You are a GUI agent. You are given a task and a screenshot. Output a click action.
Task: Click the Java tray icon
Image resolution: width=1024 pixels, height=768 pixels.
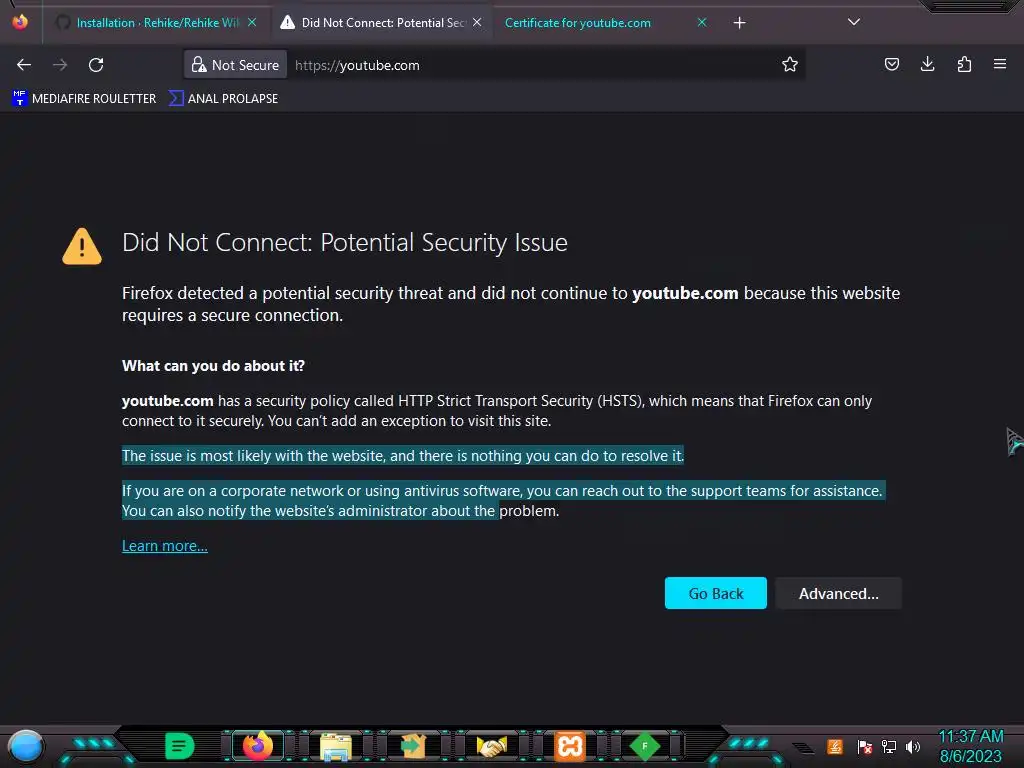(835, 746)
